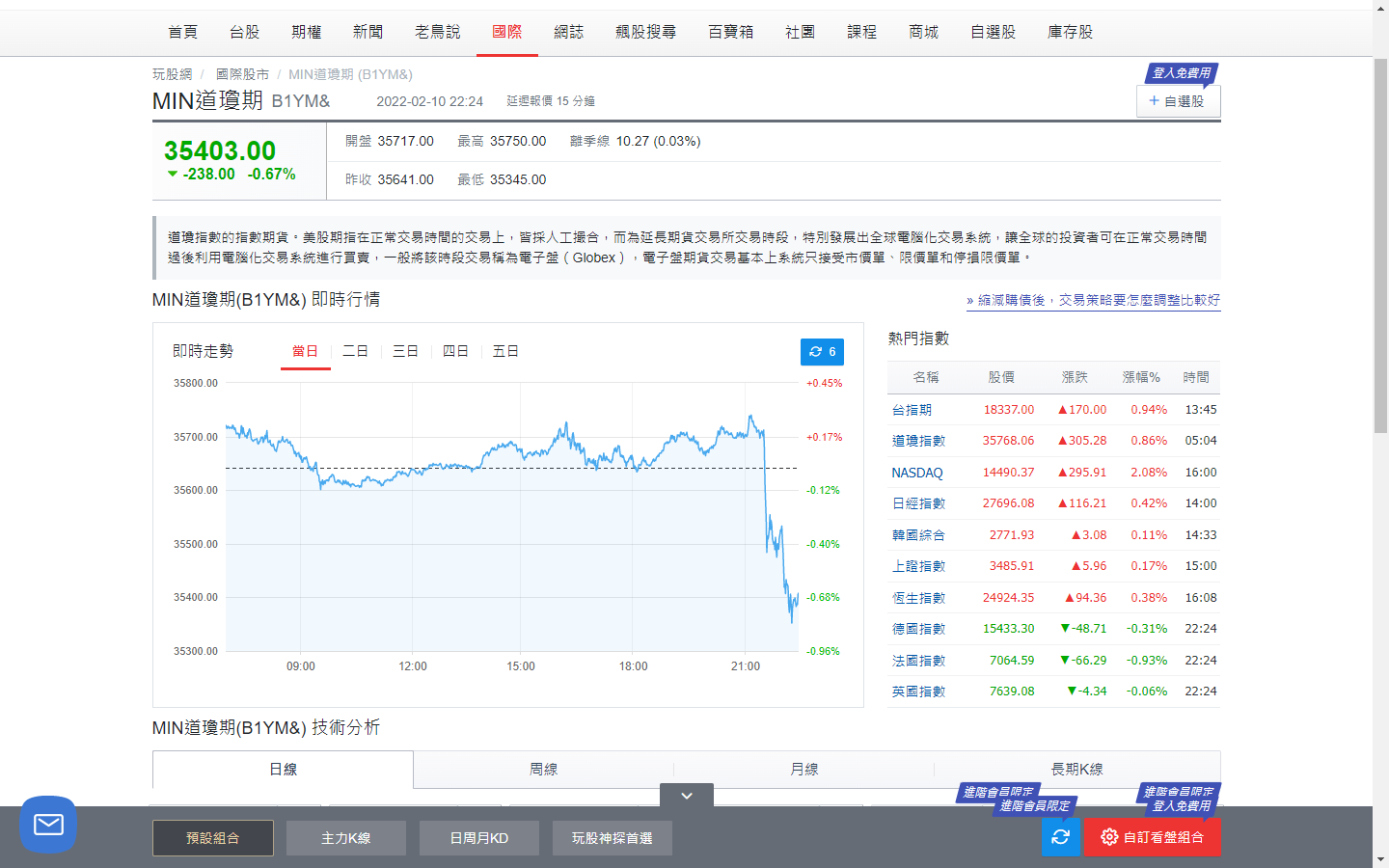Open 英國指數 index link
1389x868 pixels.
918,692
